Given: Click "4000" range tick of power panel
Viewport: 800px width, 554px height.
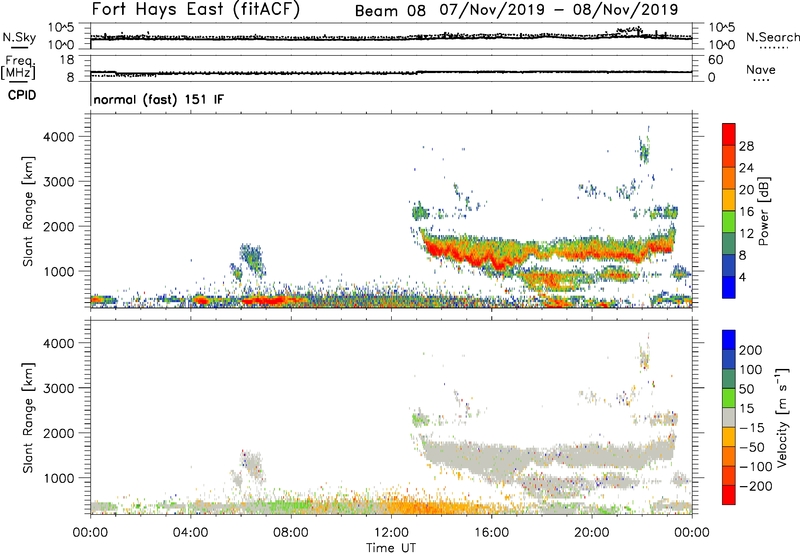Looking at the screenshot, I should 59,137.
